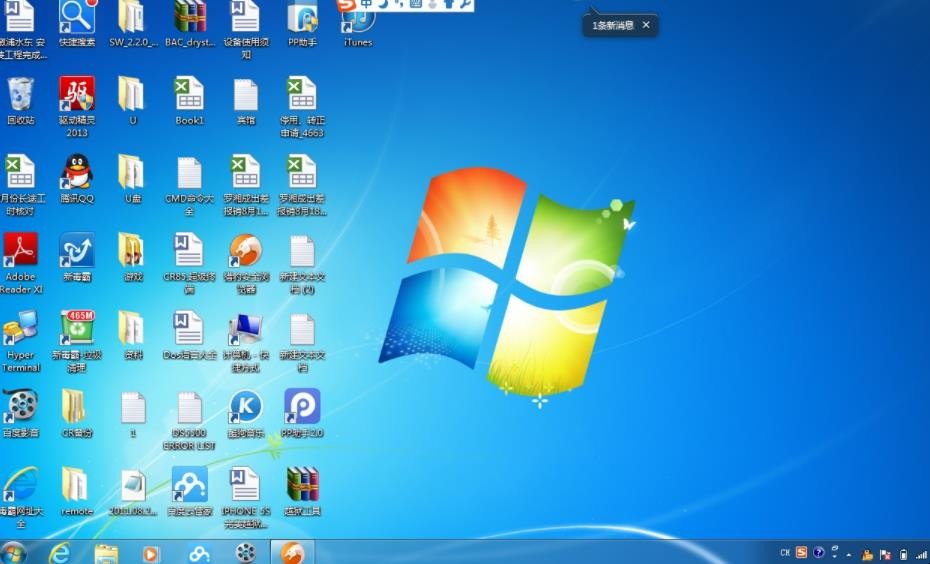
Task: Launch 驱动精灵 2013 shortcut
Action: click(77, 107)
